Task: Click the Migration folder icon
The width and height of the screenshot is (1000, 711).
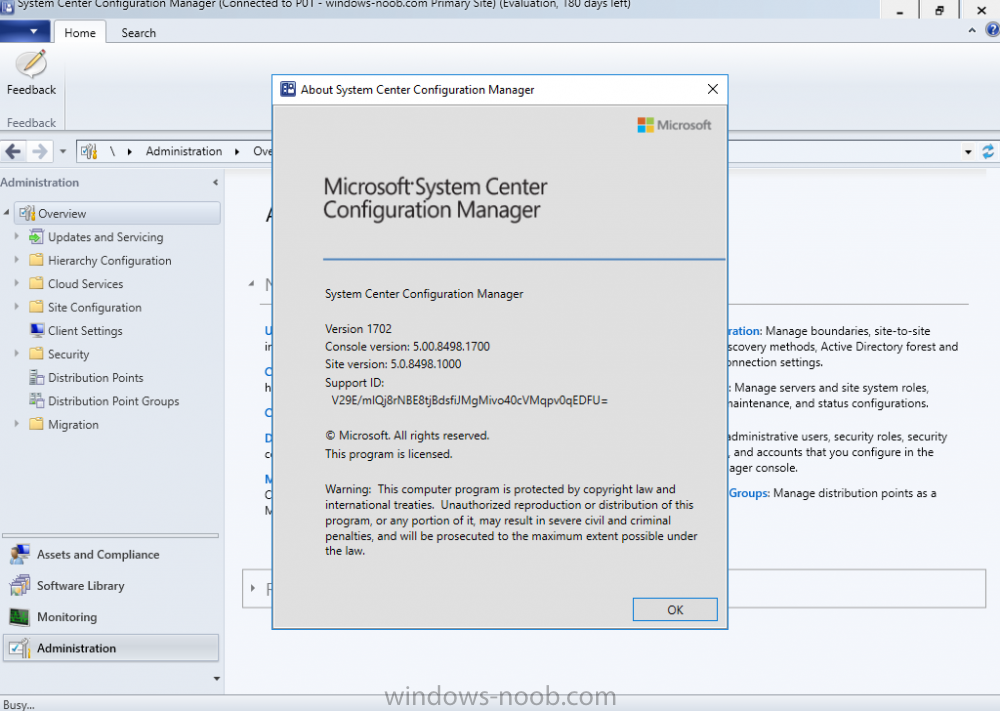Action: click(x=36, y=424)
